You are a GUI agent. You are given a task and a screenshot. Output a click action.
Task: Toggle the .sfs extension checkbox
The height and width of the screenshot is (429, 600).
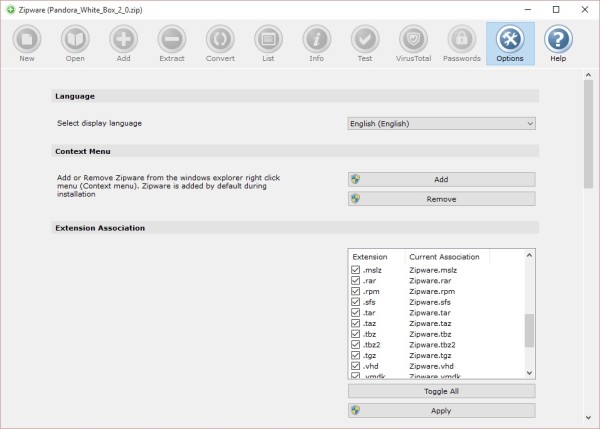355,302
